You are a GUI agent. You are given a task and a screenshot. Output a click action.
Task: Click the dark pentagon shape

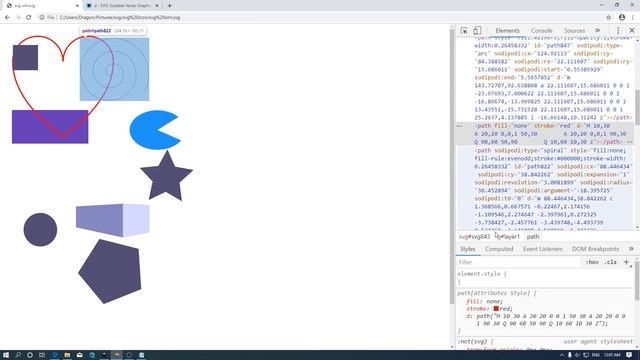point(110,272)
